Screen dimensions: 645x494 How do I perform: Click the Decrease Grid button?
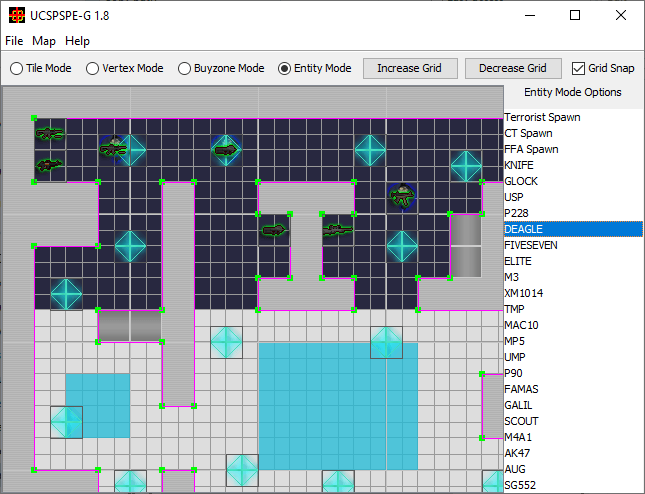tap(513, 68)
